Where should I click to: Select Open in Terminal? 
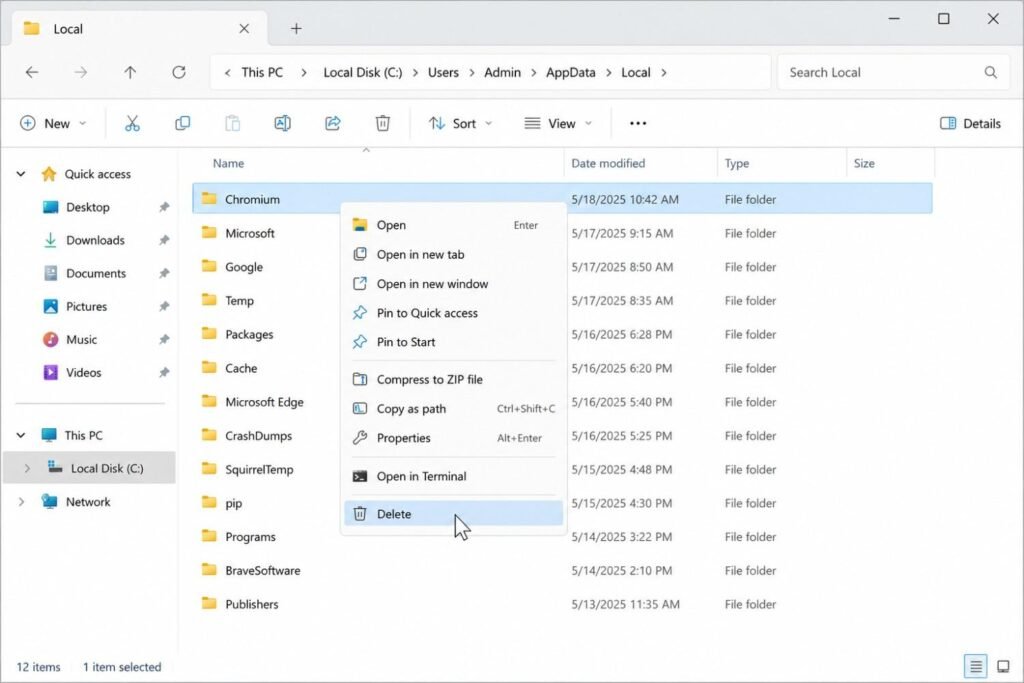point(453,476)
